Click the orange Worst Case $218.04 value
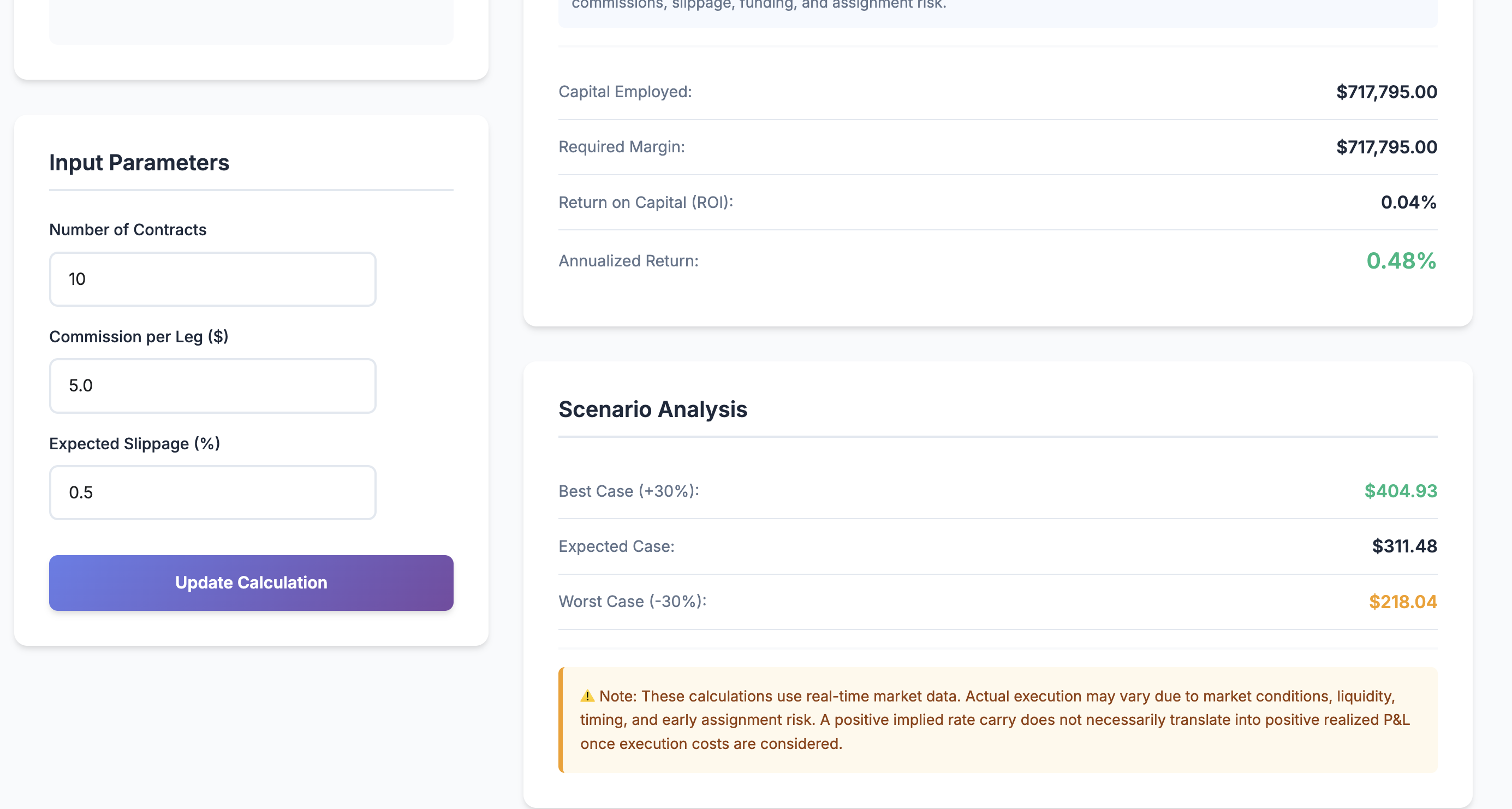The image size is (1512, 809). [1403, 602]
